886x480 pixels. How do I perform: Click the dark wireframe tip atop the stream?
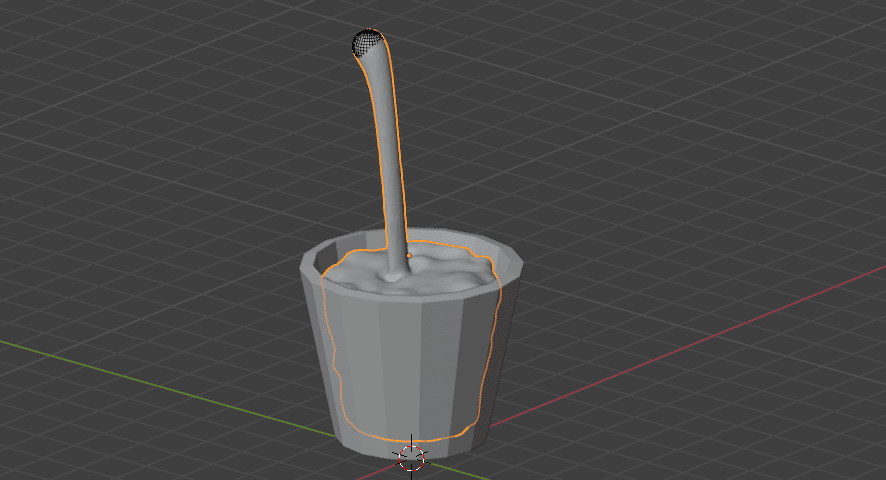click(x=366, y=42)
